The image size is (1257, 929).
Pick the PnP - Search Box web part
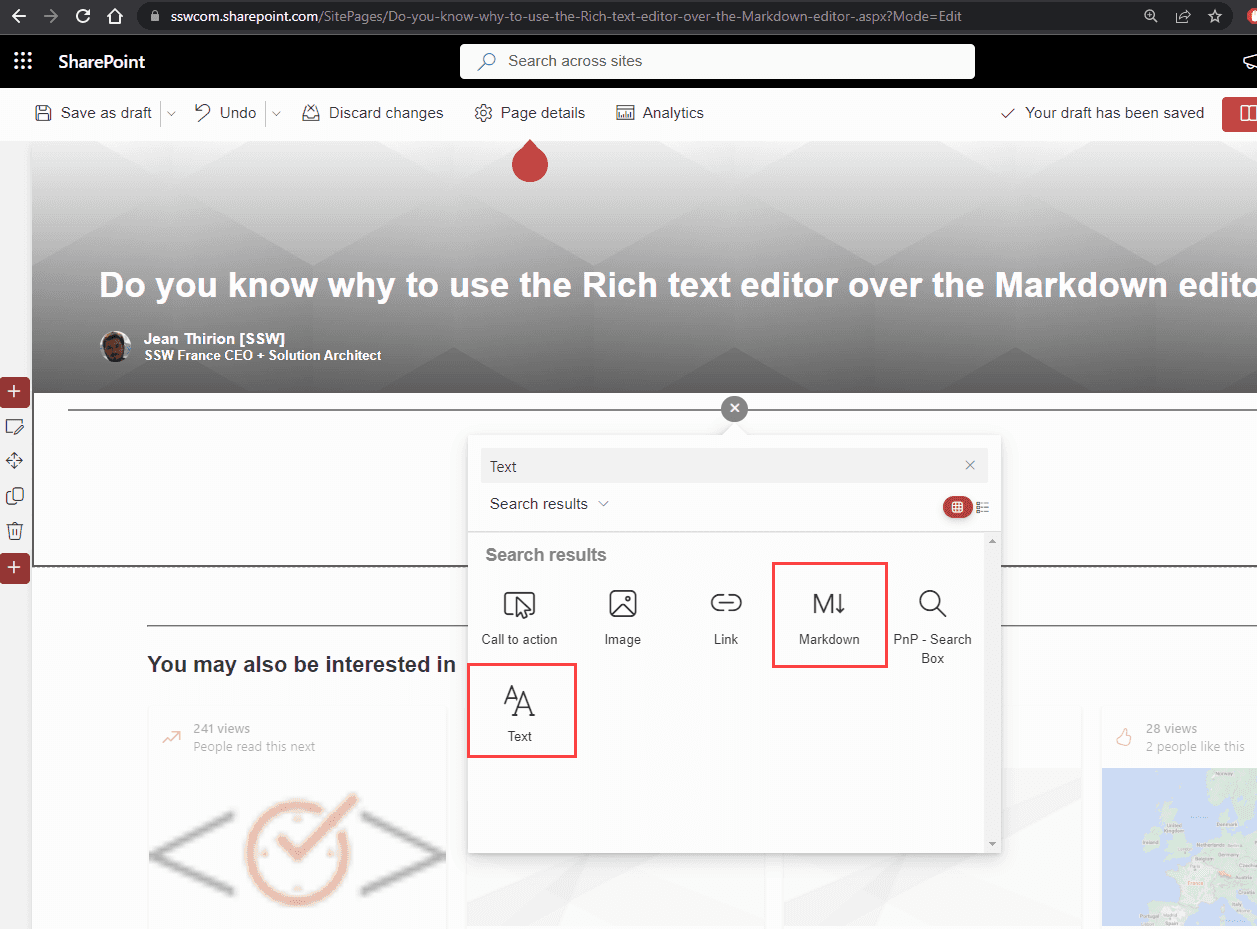(932, 625)
